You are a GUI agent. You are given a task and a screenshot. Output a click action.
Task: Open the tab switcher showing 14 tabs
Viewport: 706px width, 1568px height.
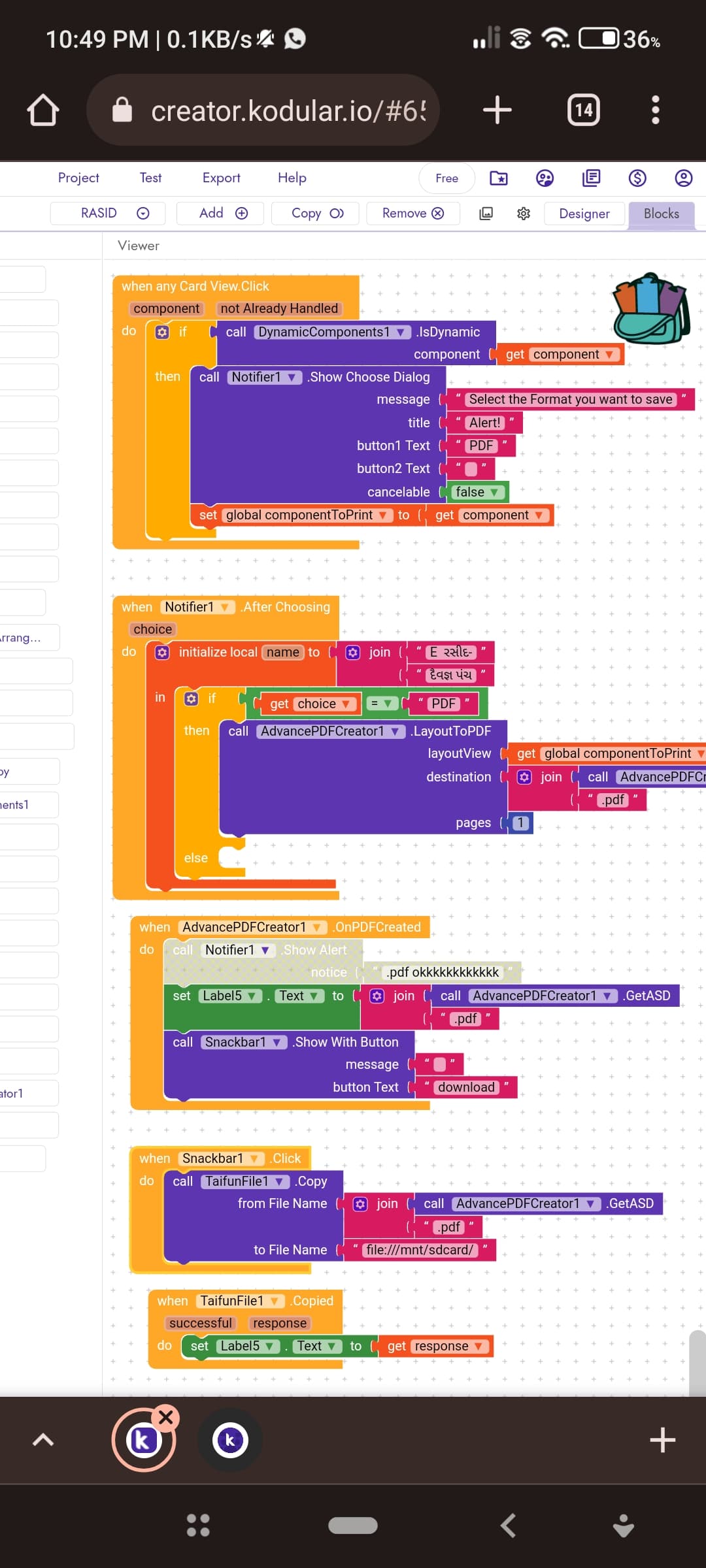coord(583,110)
